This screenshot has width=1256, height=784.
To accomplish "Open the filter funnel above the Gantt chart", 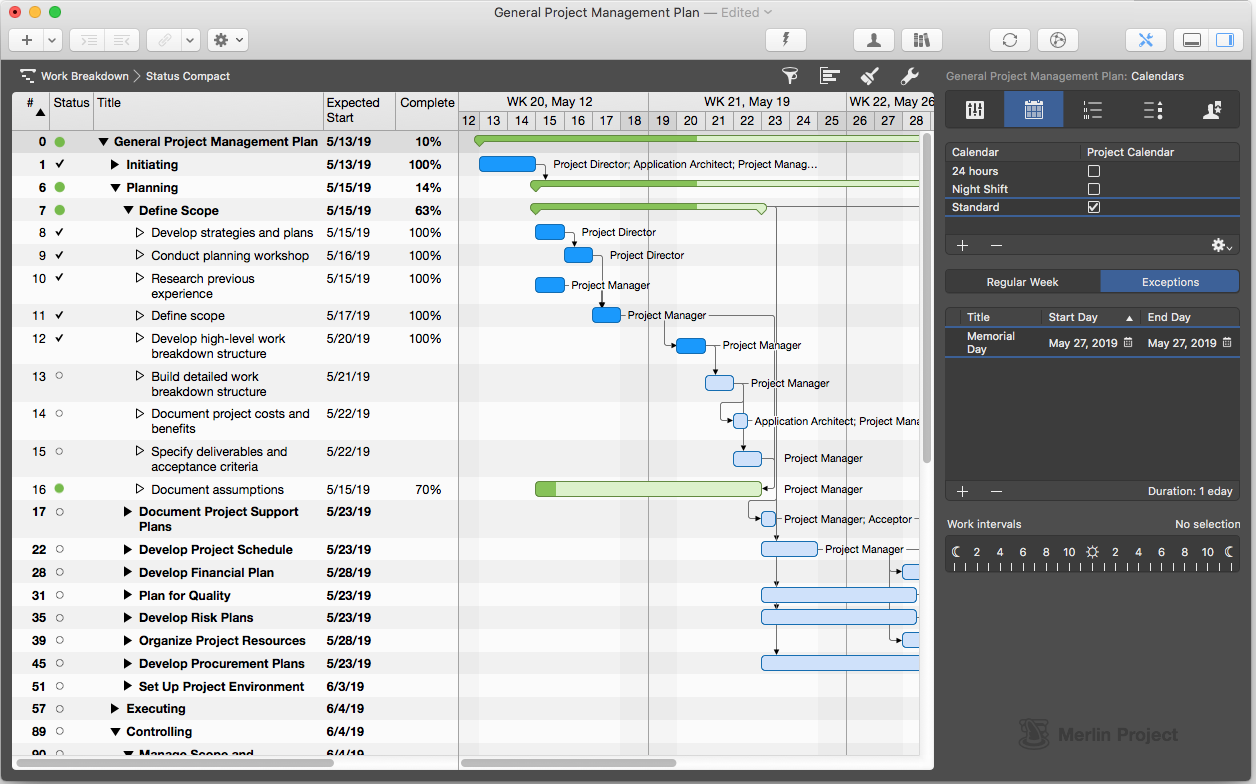I will [790, 76].
